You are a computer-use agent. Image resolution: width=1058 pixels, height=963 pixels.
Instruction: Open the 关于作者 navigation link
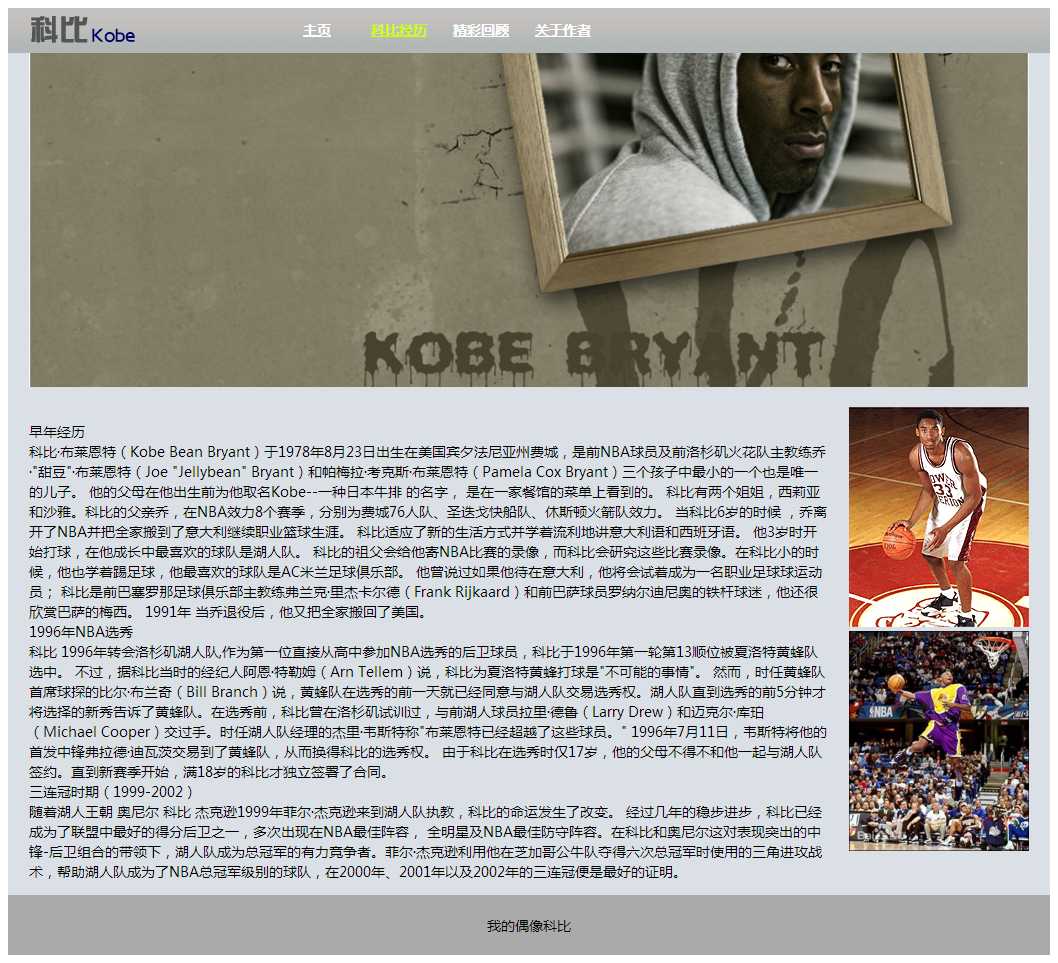(x=562, y=31)
